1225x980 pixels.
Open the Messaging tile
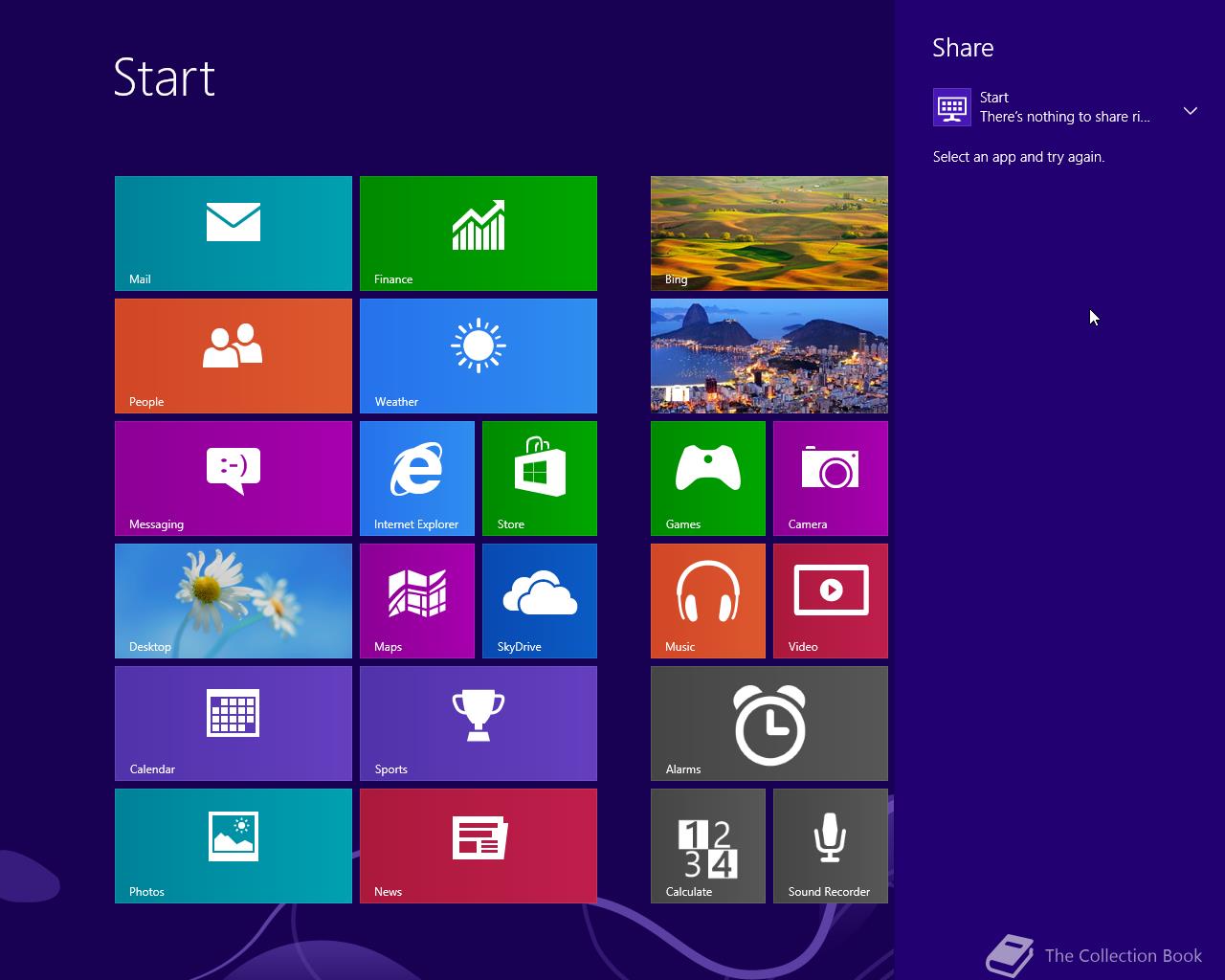pos(234,479)
